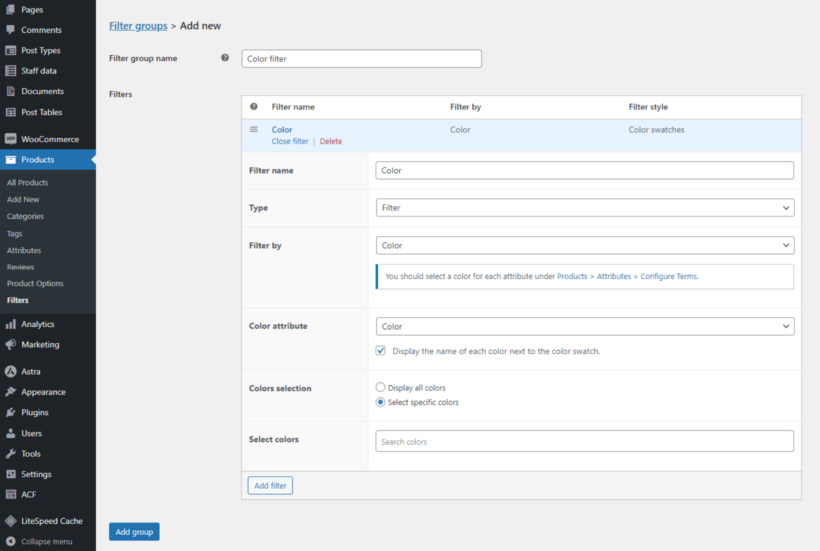Follow Products link in attribute notice
Viewport: 820px width, 551px height.
[572, 276]
